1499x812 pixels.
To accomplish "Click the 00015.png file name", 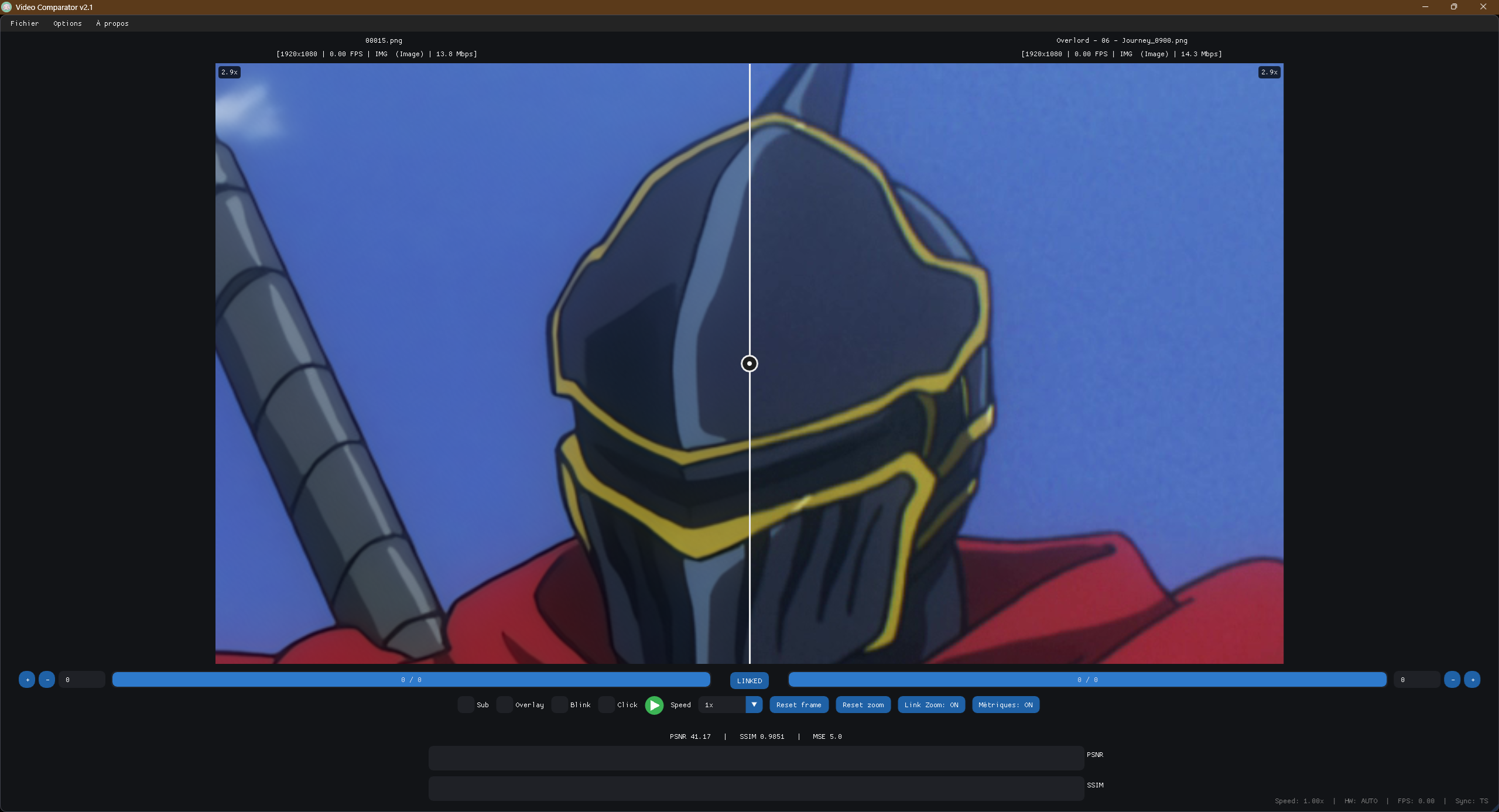I will point(384,40).
